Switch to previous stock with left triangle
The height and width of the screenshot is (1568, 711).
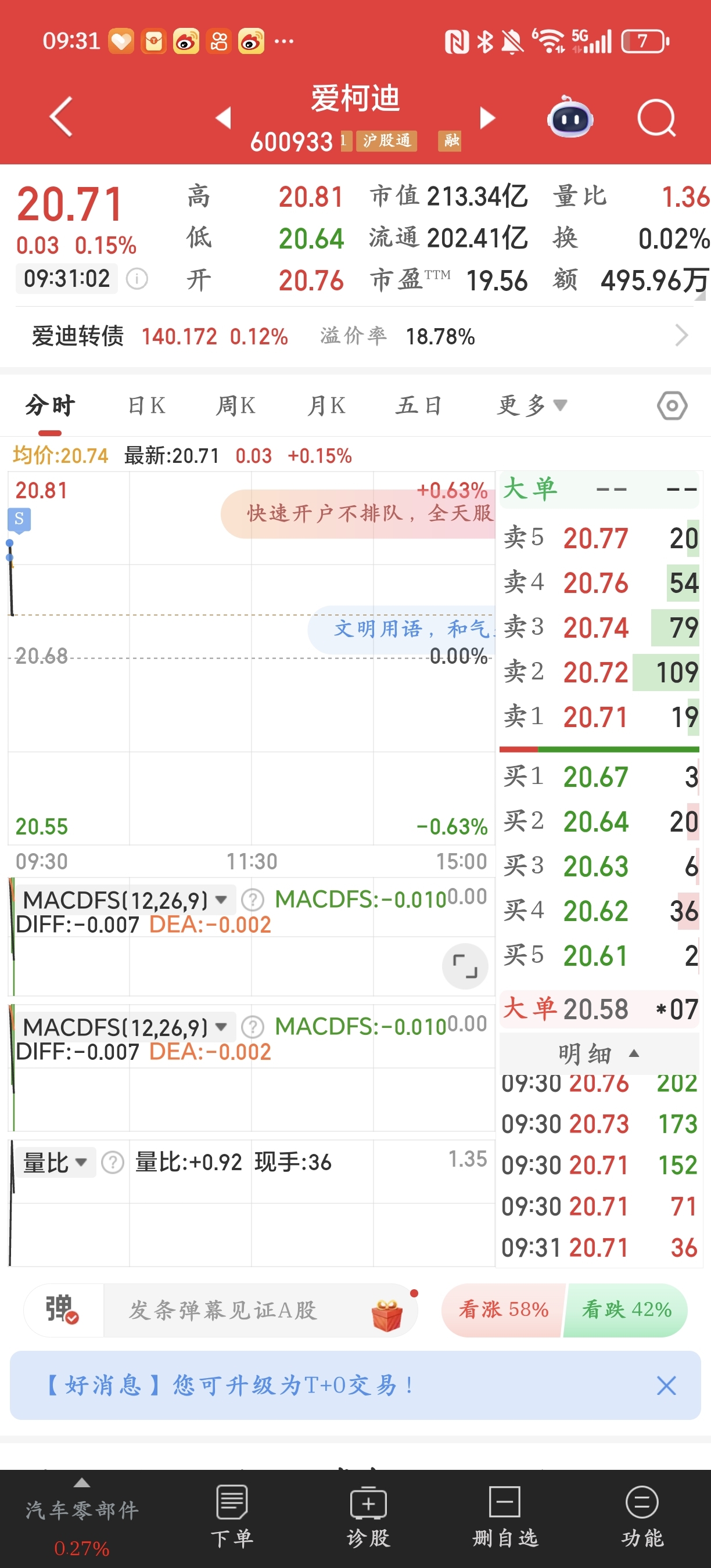click(224, 117)
